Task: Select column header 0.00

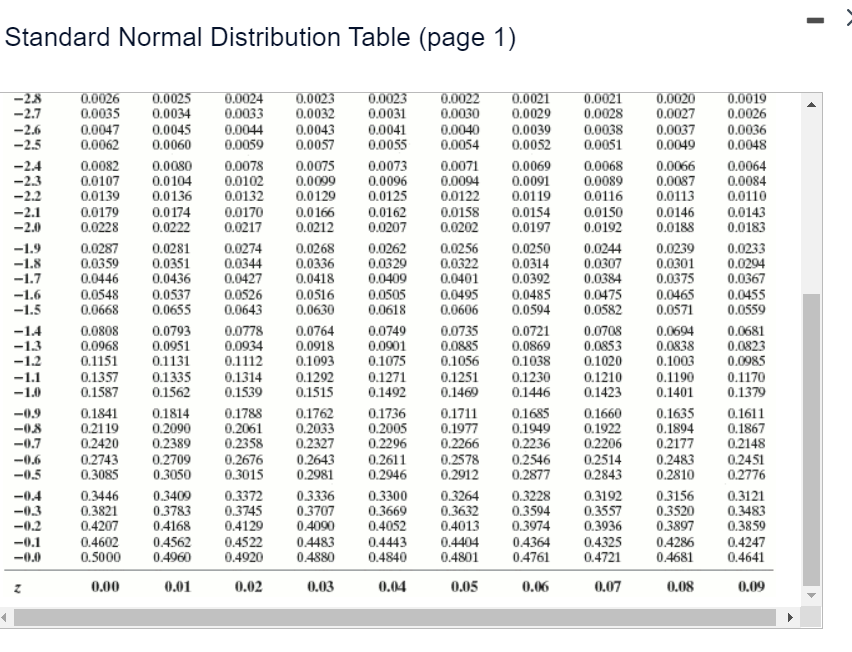Action: click(x=105, y=587)
